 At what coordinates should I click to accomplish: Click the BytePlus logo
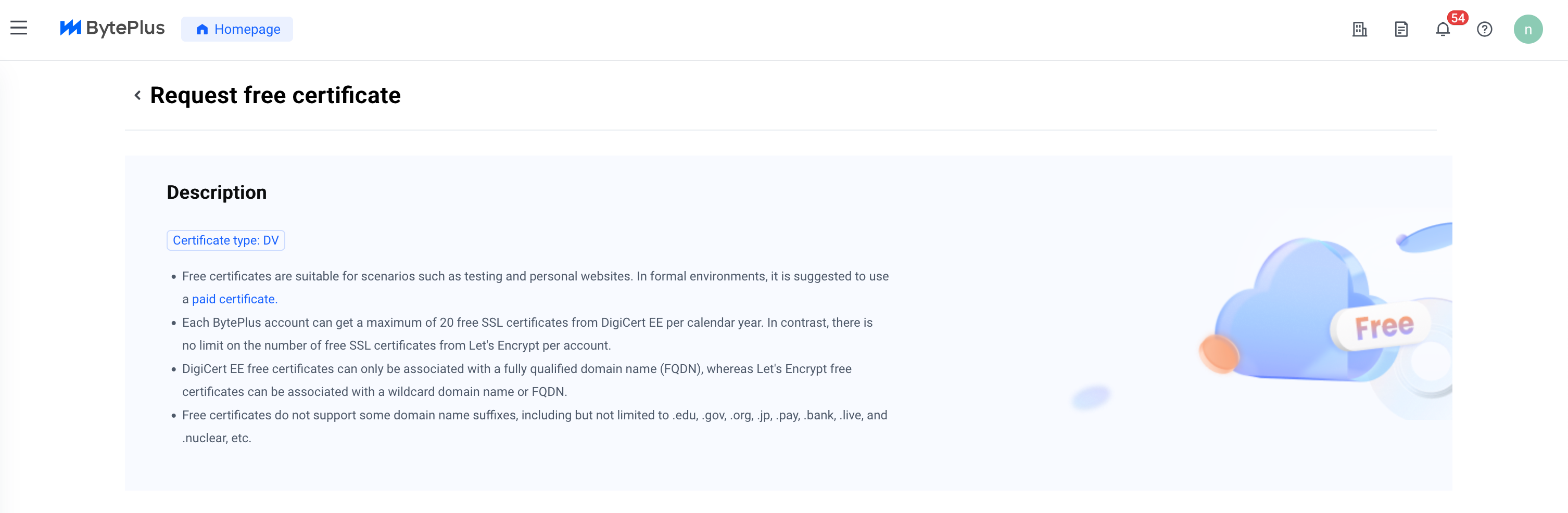click(112, 28)
